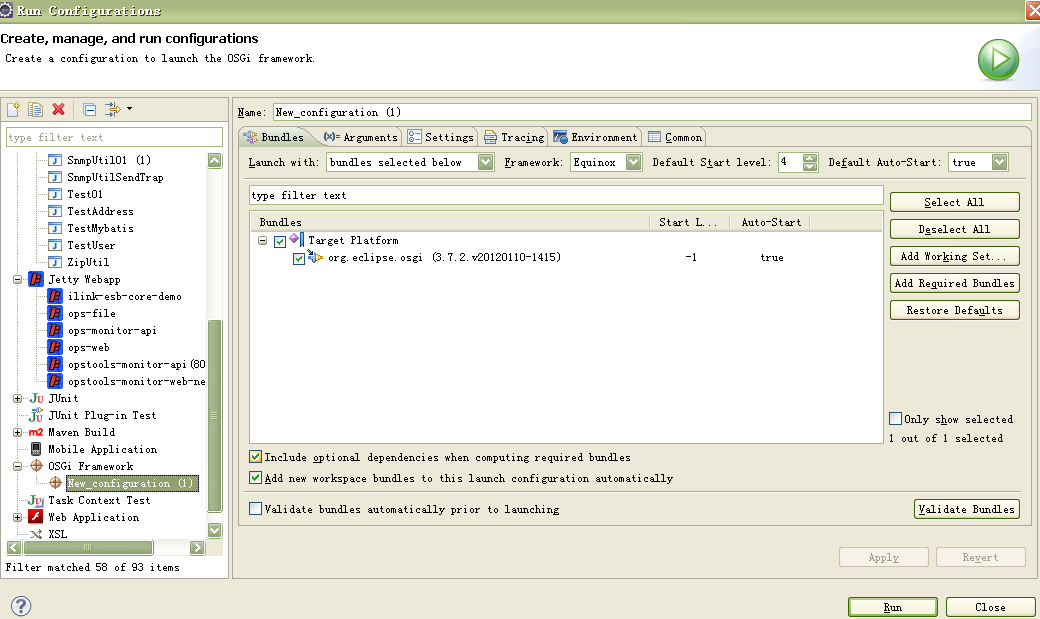The width and height of the screenshot is (1040, 619).
Task: Click the opstools-monitor-api Jetty icon
Action: click(55, 364)
